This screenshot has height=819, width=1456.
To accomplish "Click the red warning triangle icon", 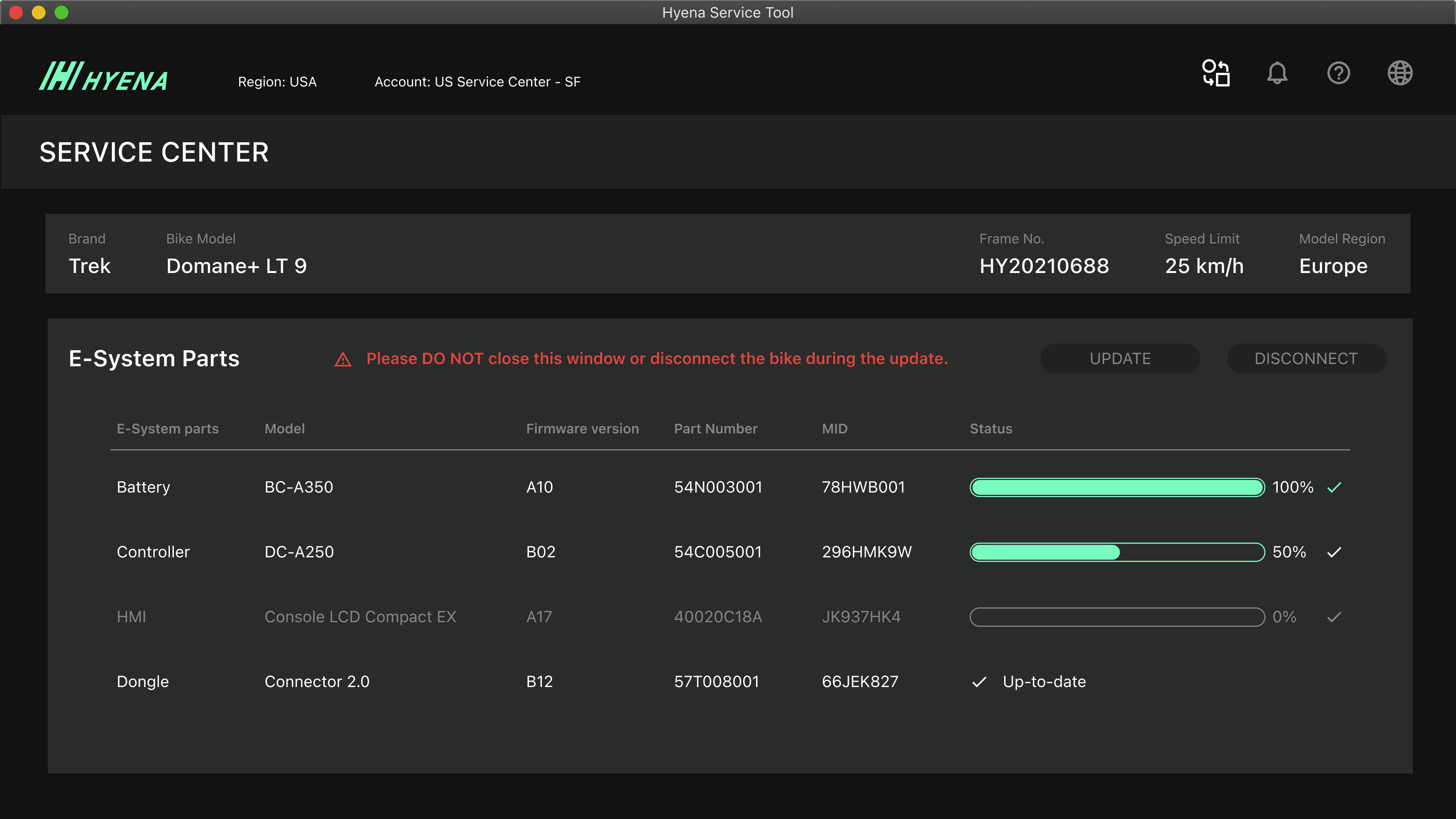I will [342, 359].
